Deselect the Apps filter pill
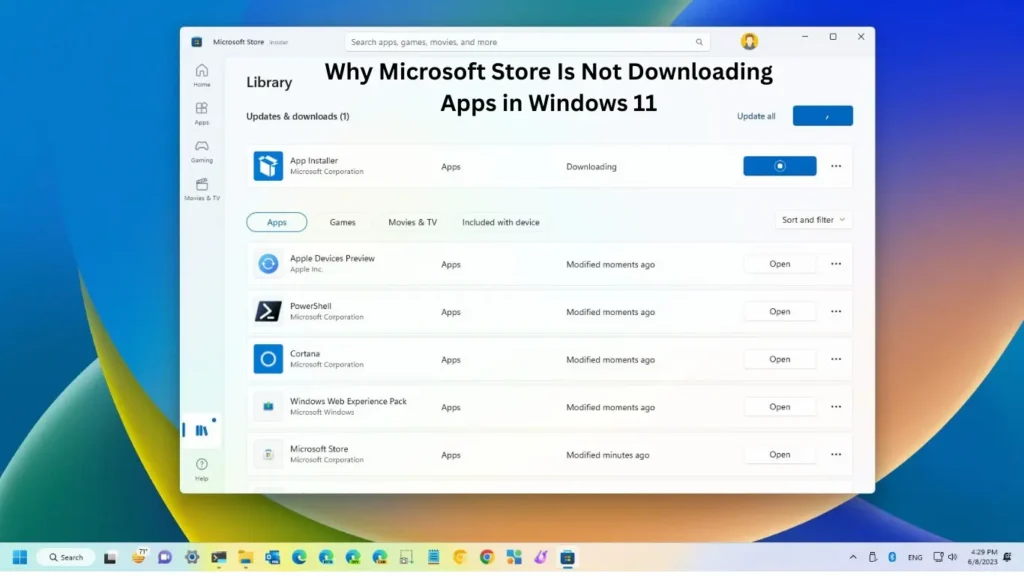This screenshot has width=1024, height=576. pyautogui.click(x=276, y=222)
